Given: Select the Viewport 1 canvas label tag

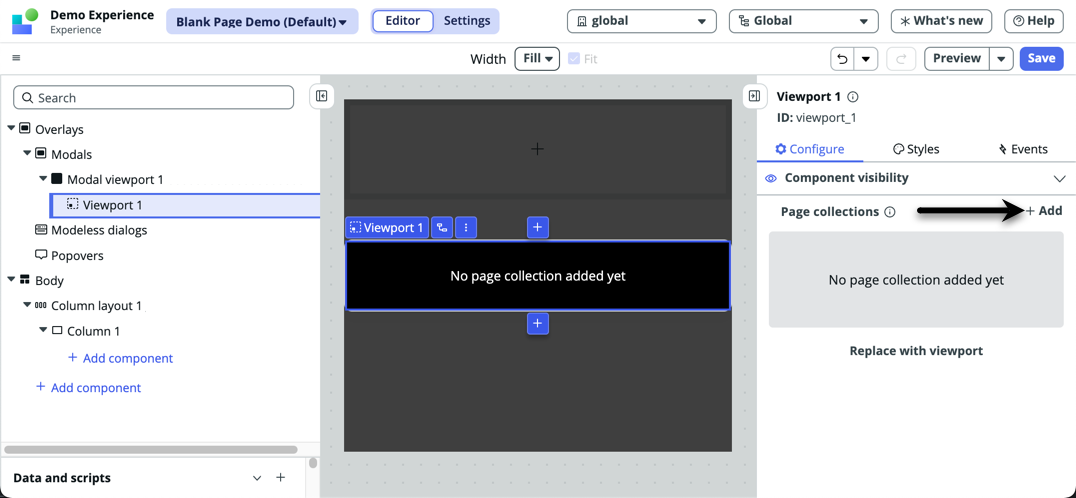Looking at the screenshot, I should (x=387, y=228).
